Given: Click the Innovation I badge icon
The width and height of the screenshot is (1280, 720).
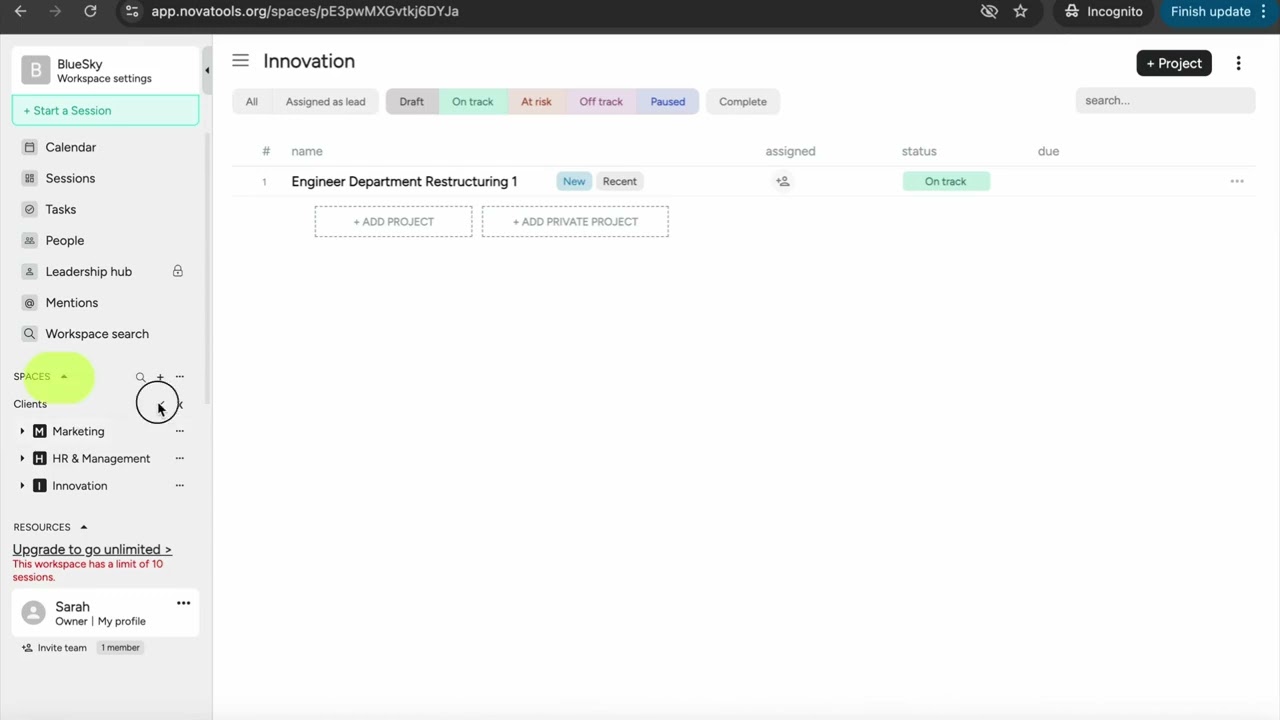Looking at the screenshot, I should point(39,485).
